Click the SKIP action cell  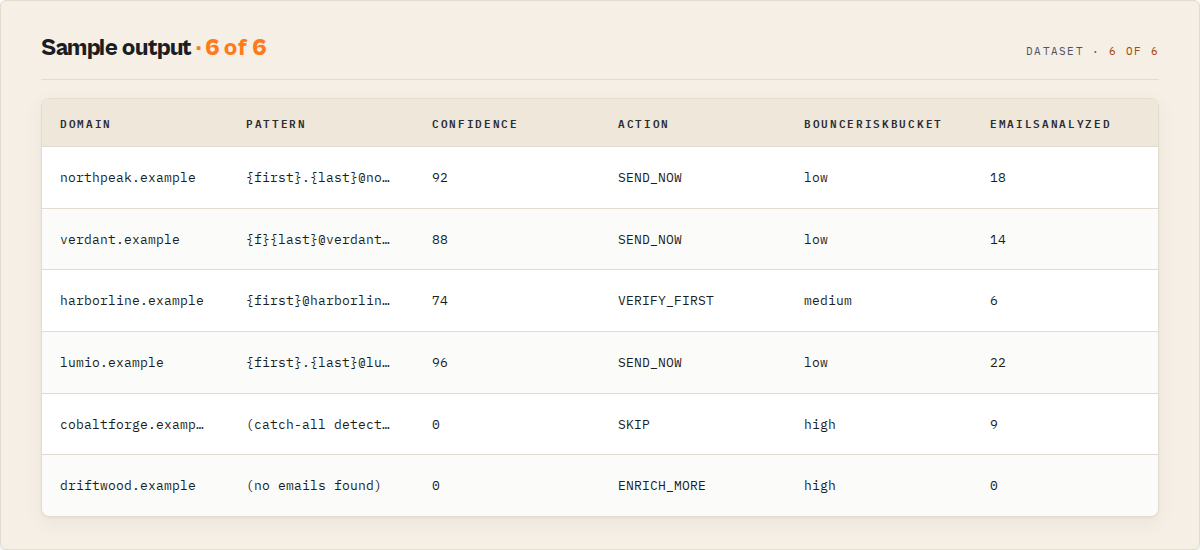(634, 425)
